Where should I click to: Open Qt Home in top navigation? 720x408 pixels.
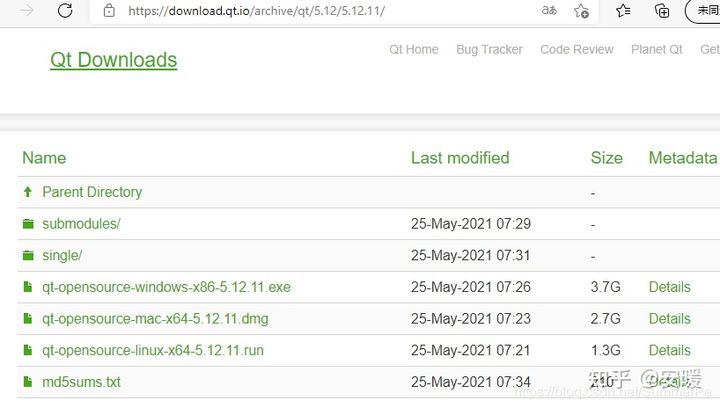point(414,50)
